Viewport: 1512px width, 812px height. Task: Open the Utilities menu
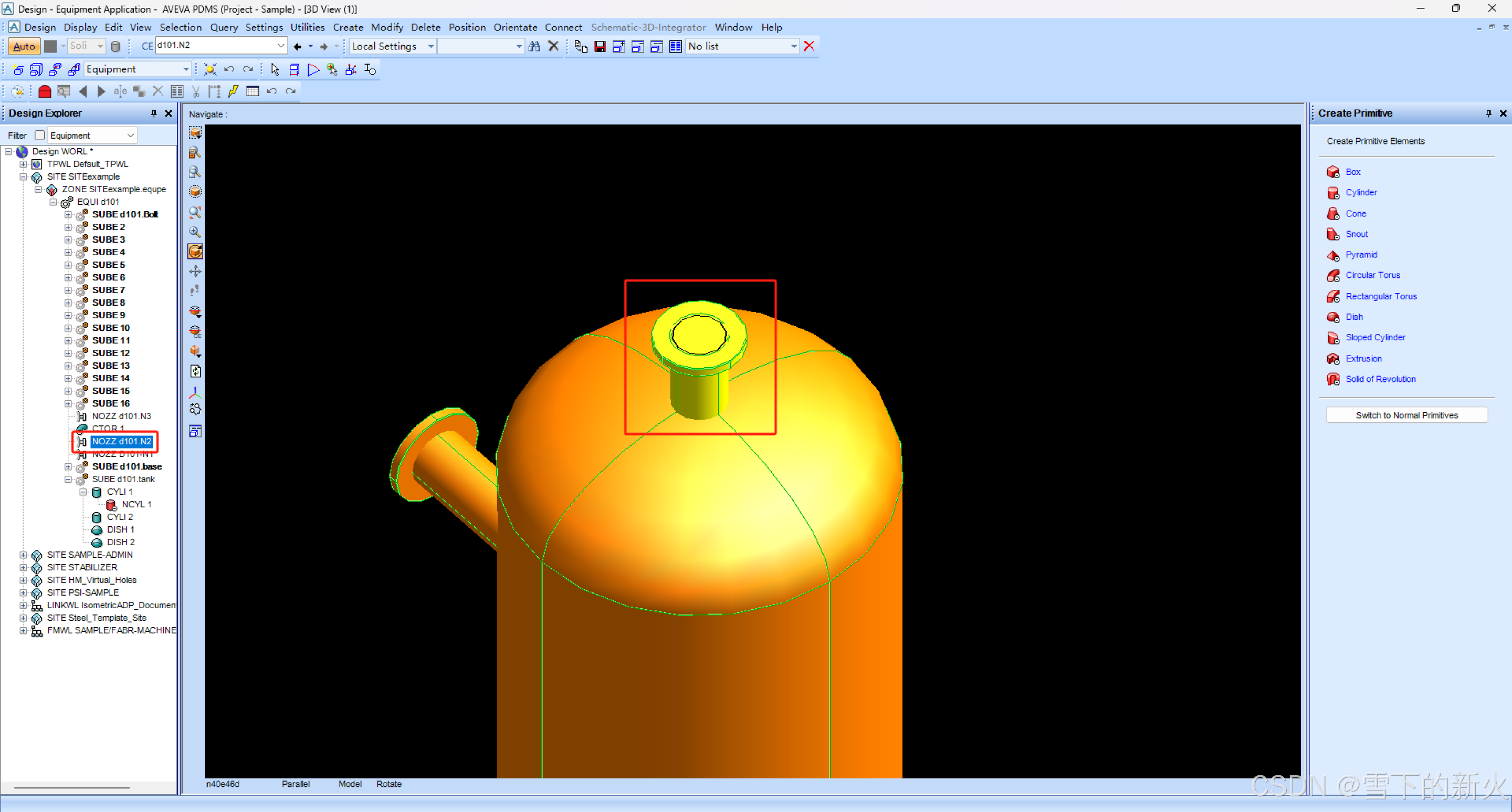tap(307, 27)
